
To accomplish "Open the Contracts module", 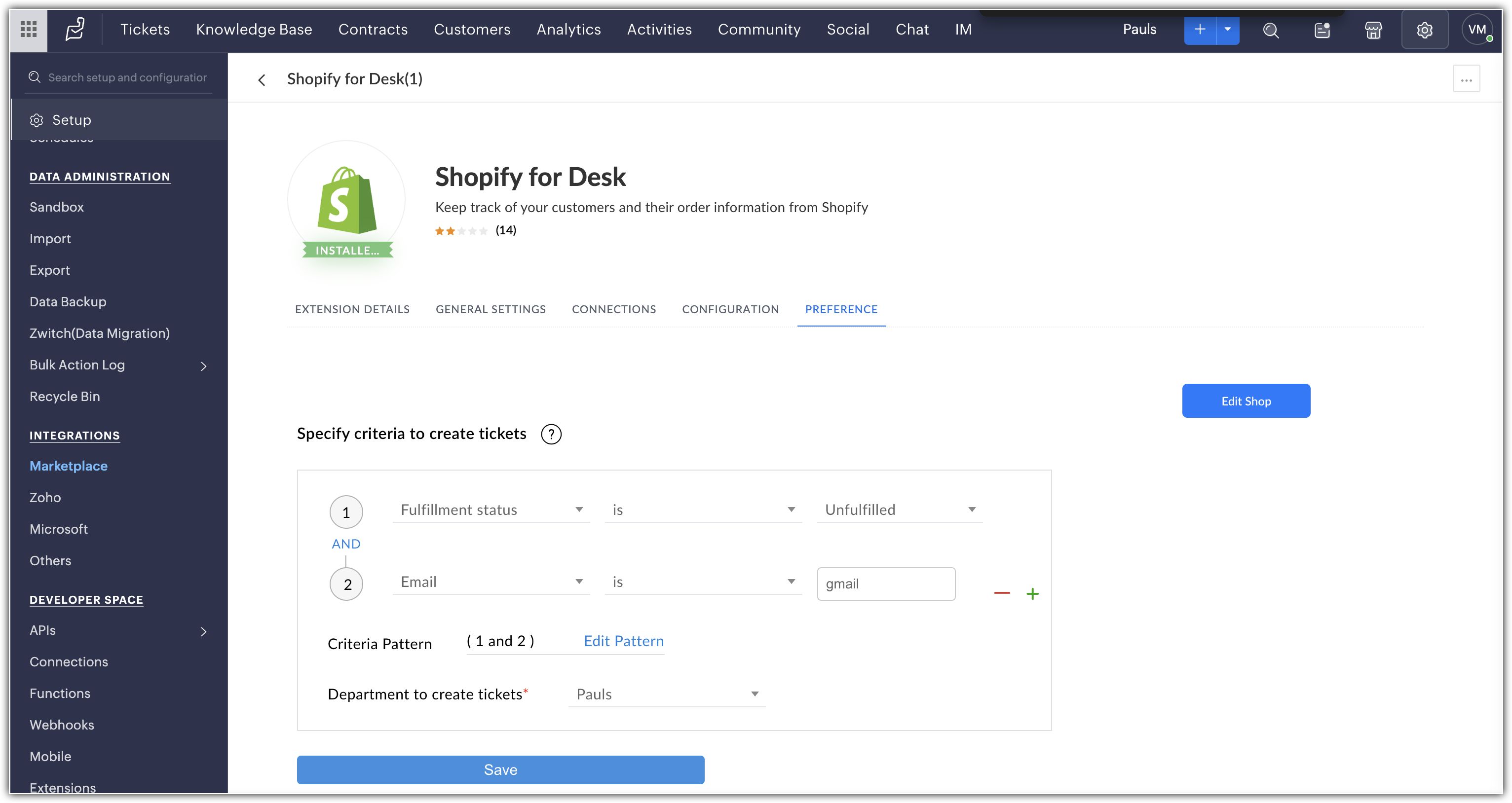I will tap(373, 29).
